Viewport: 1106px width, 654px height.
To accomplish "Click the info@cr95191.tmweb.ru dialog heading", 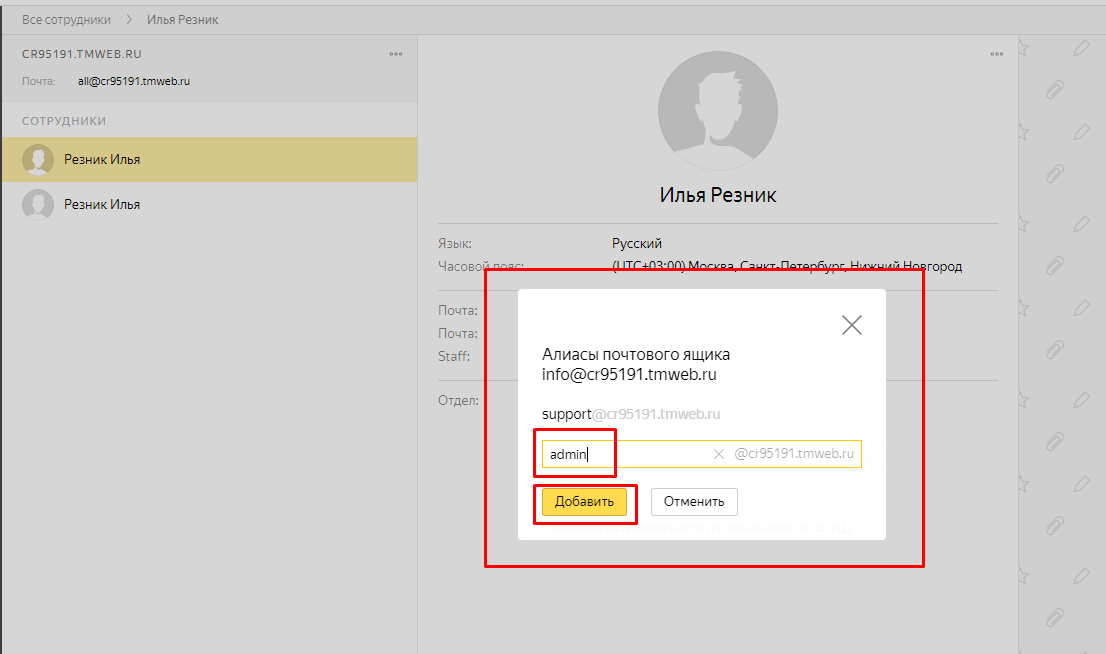I will [x=629, y=375].
